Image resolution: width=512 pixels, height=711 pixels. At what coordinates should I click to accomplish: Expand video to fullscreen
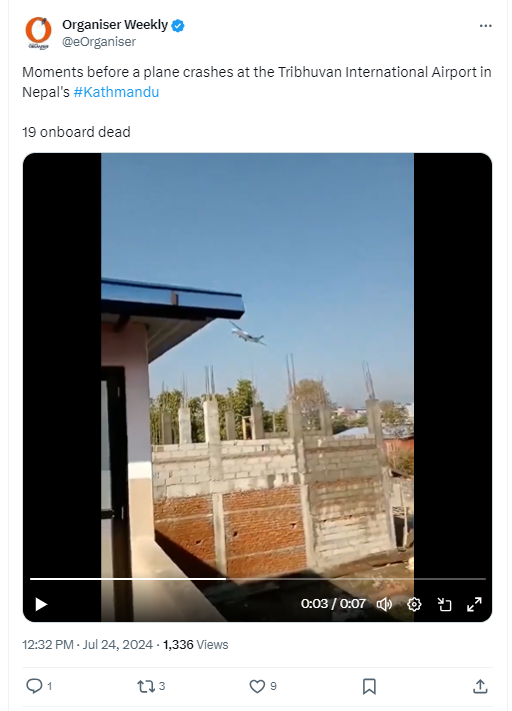pyautogui.click(x=474, y=604)
